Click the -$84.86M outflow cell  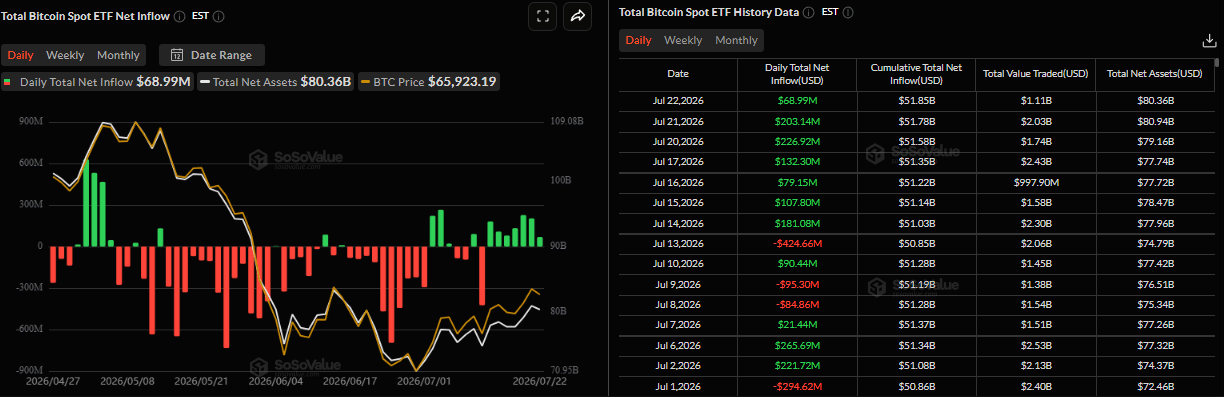(x=797, y=304)
